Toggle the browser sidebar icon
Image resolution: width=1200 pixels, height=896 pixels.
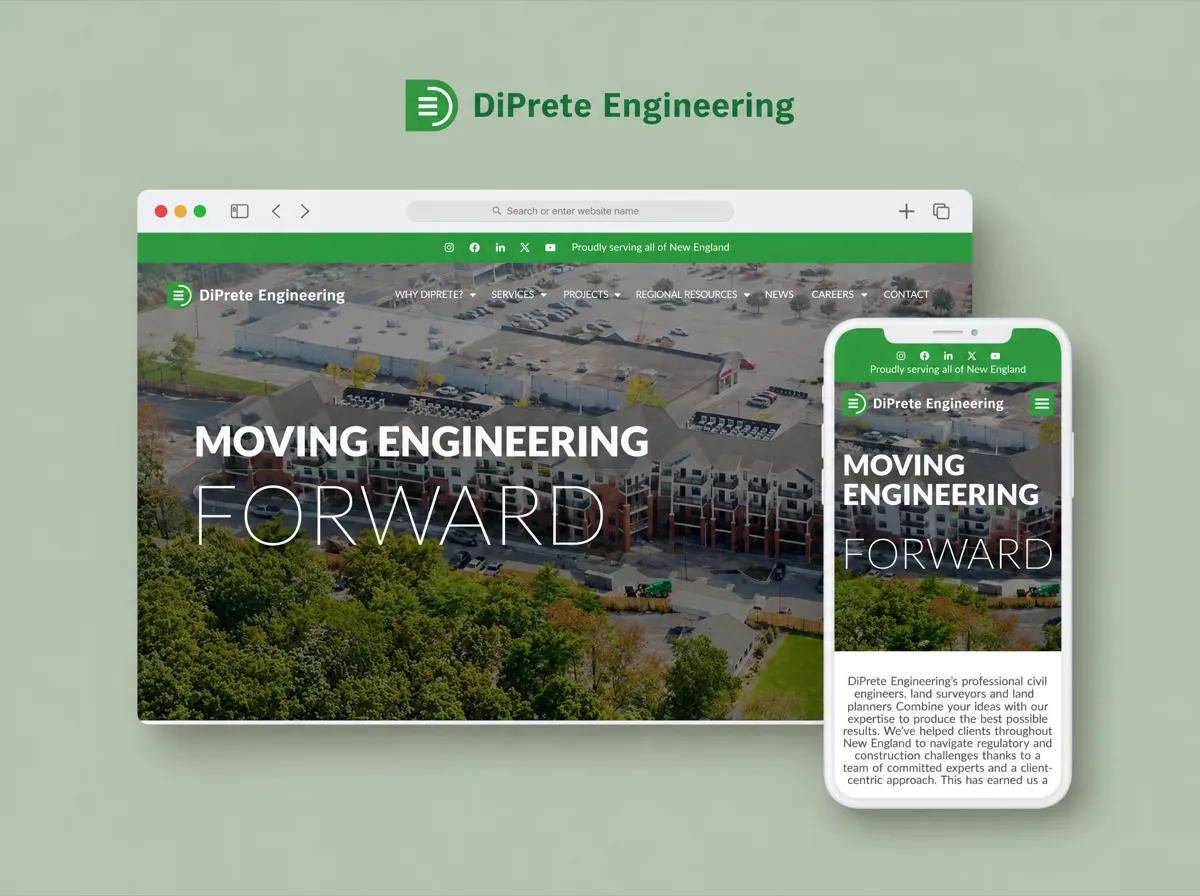coord(239,211)
